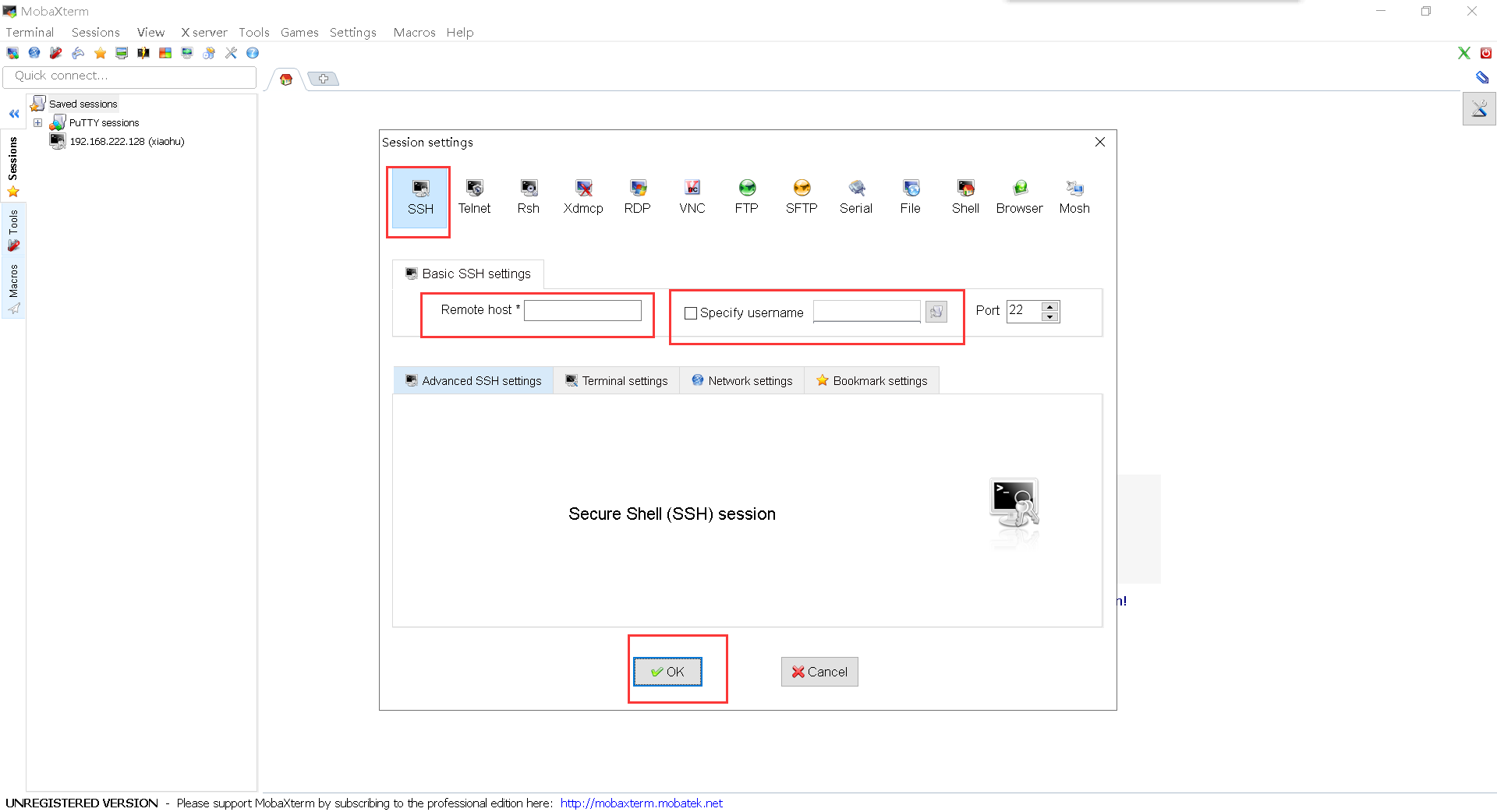Select RDP session type
This screenshot has width=1497, height=812.
tap(638, 197)
